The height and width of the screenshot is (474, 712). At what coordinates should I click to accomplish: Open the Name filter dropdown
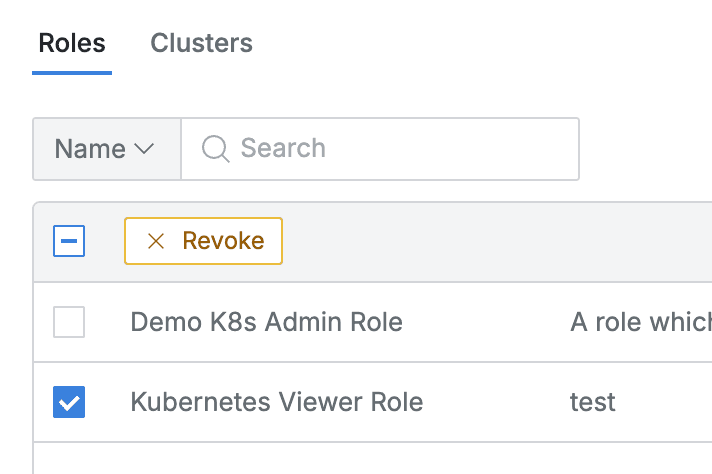106,149
